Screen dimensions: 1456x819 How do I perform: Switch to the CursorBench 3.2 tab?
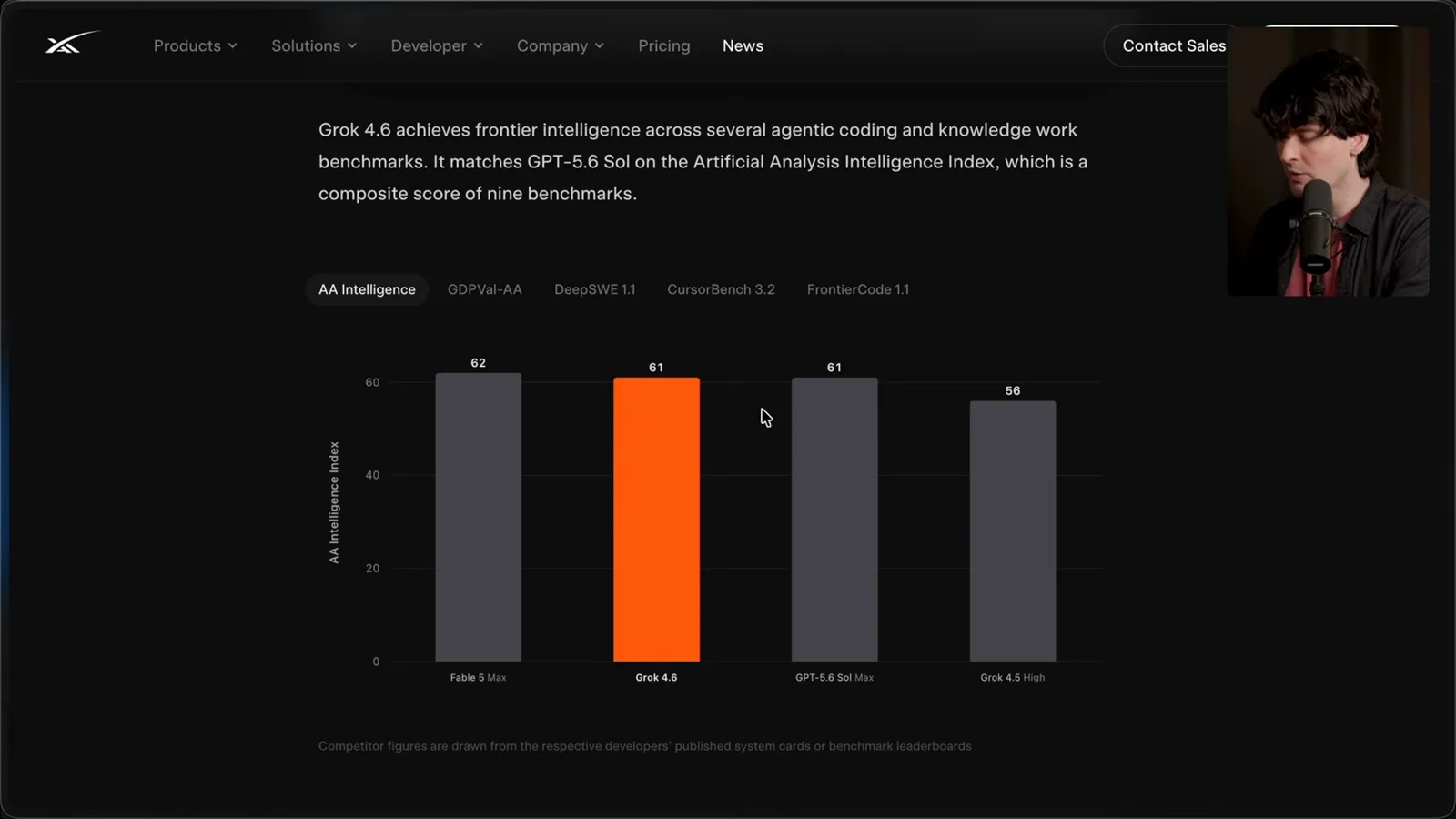[721, 289]
